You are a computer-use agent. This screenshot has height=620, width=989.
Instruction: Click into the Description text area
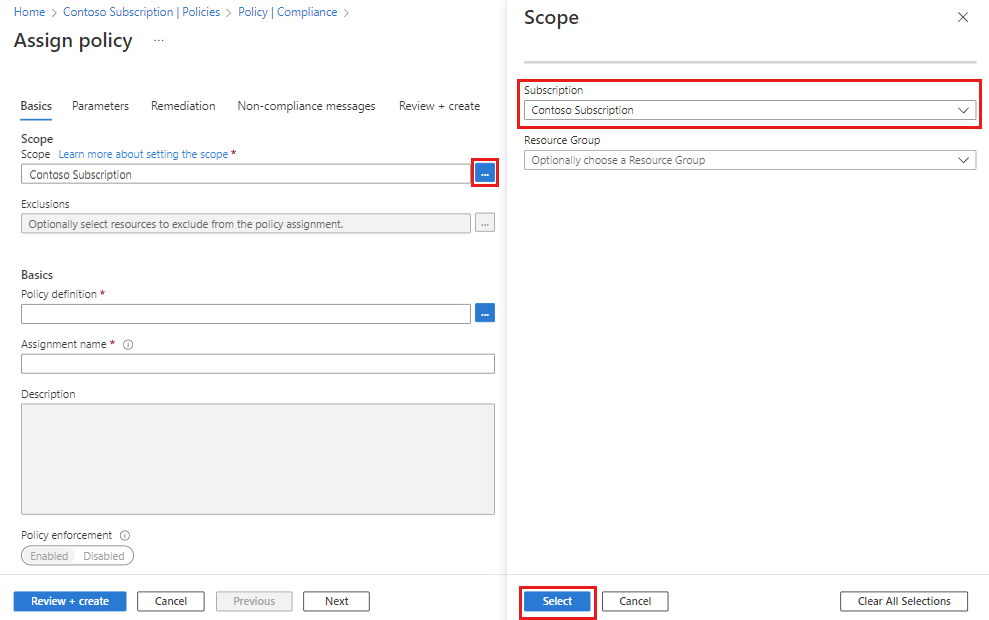click(x=258, y=459)
